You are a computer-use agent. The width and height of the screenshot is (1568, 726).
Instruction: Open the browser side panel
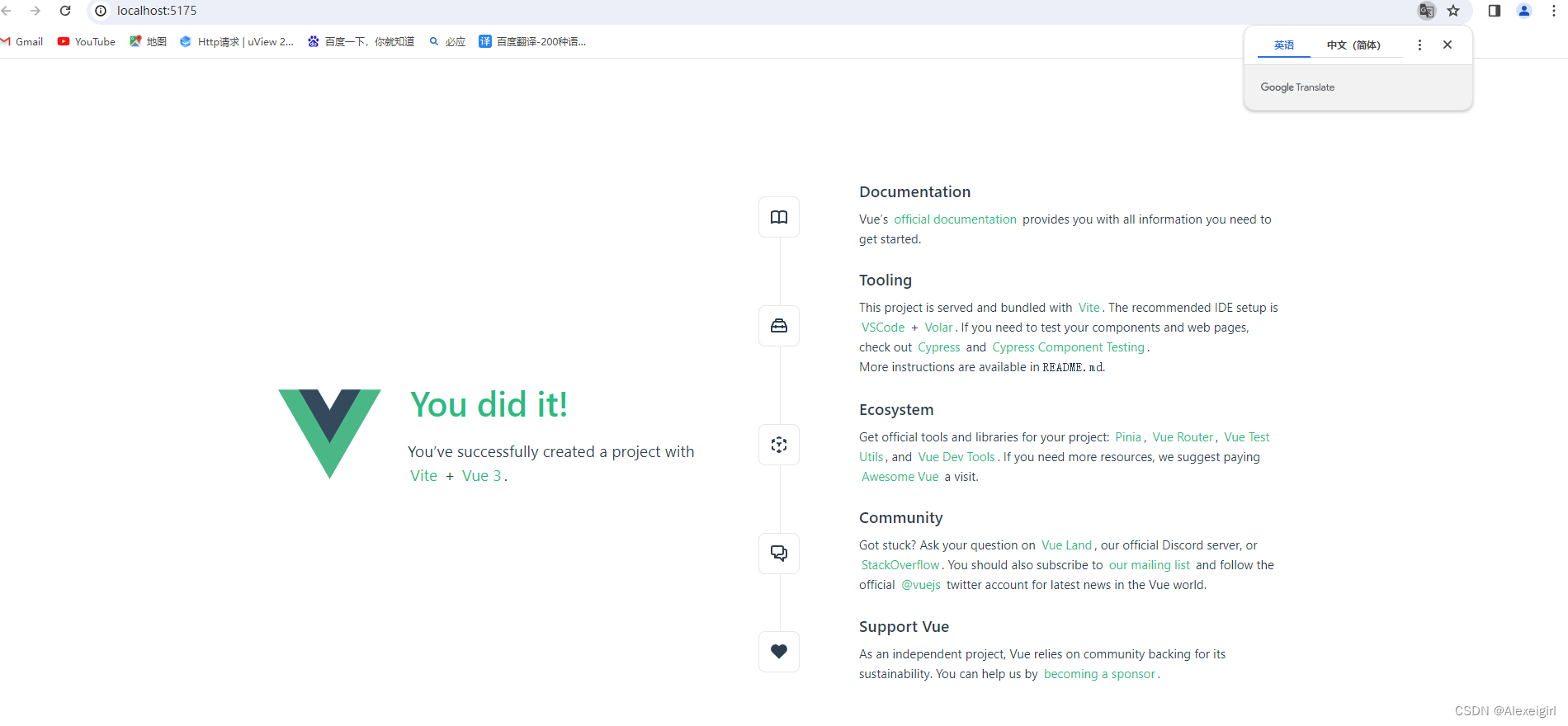pos(1495,11)
